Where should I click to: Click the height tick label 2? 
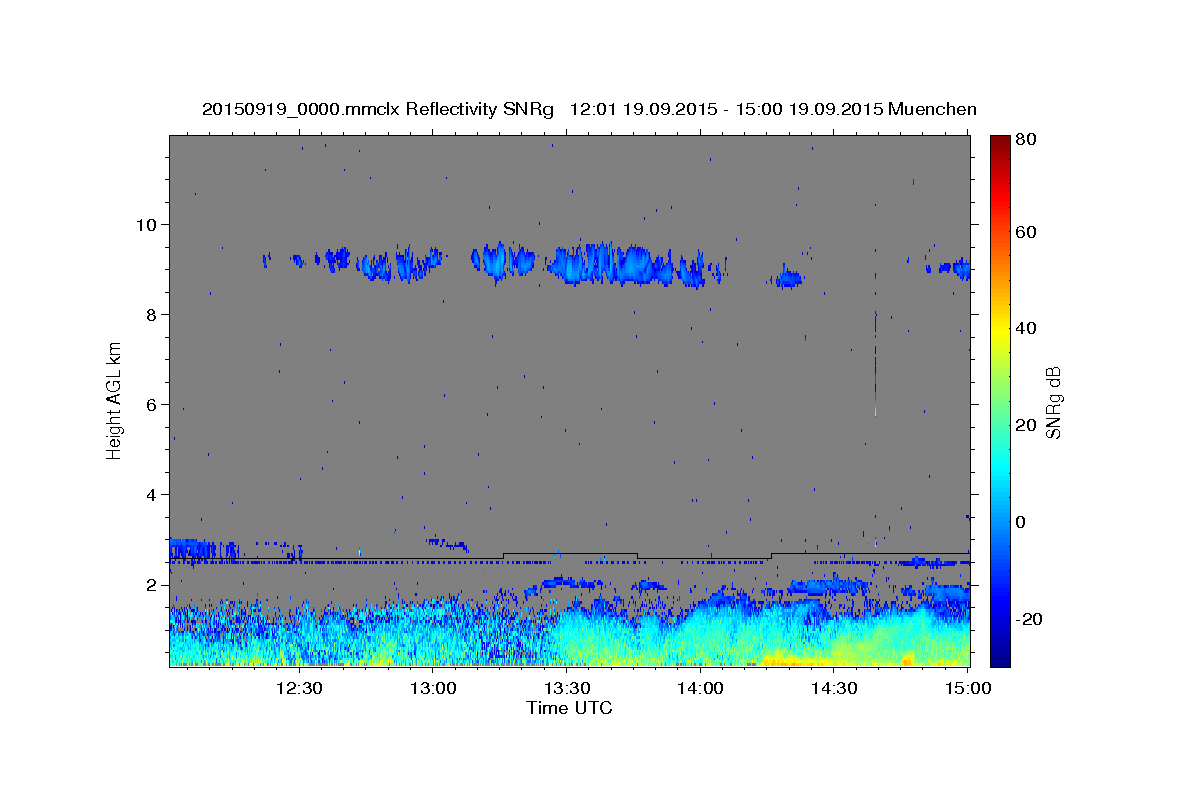pyautogui.click(x=153, y=584)
